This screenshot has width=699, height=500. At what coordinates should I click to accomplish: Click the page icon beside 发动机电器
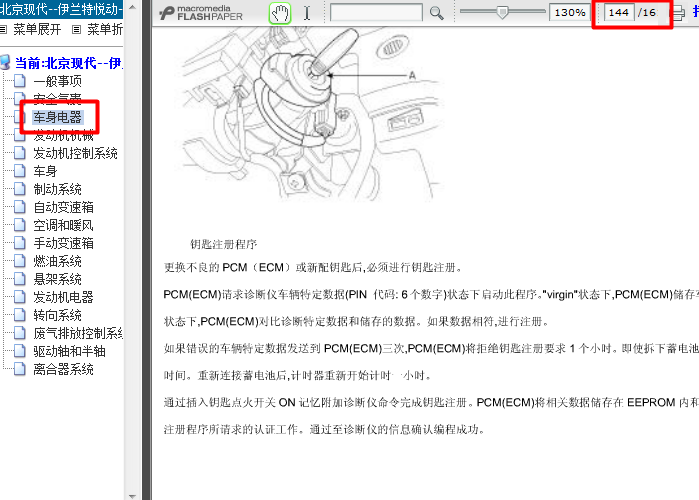[20, 297]
